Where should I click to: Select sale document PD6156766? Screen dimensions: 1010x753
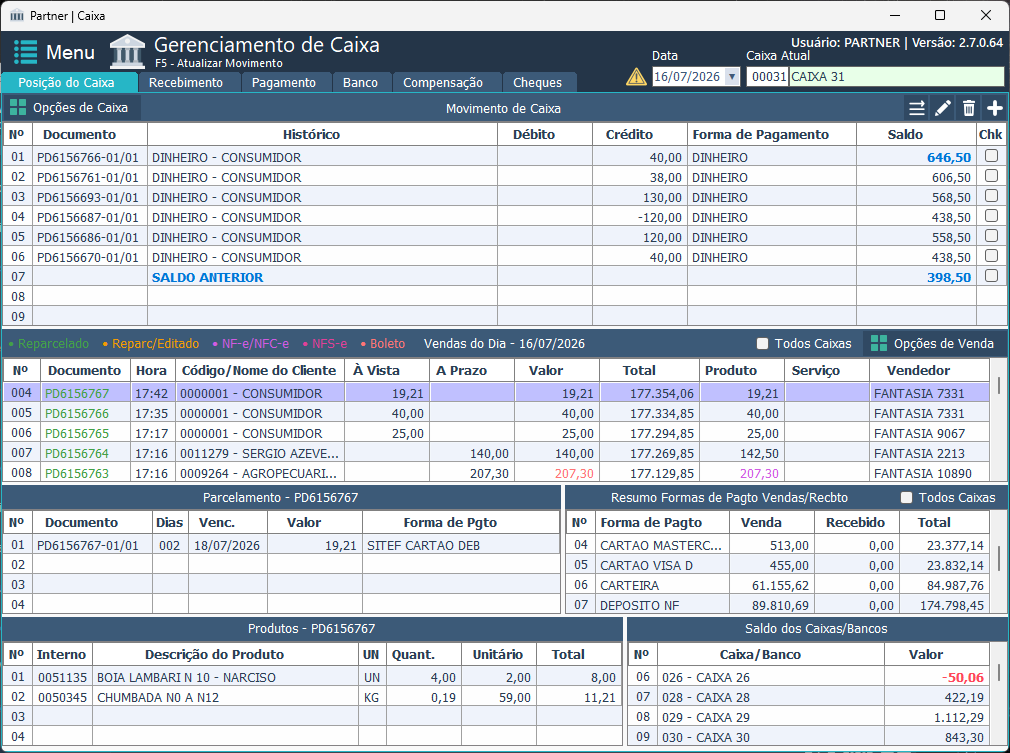click(x=77, y=413)
